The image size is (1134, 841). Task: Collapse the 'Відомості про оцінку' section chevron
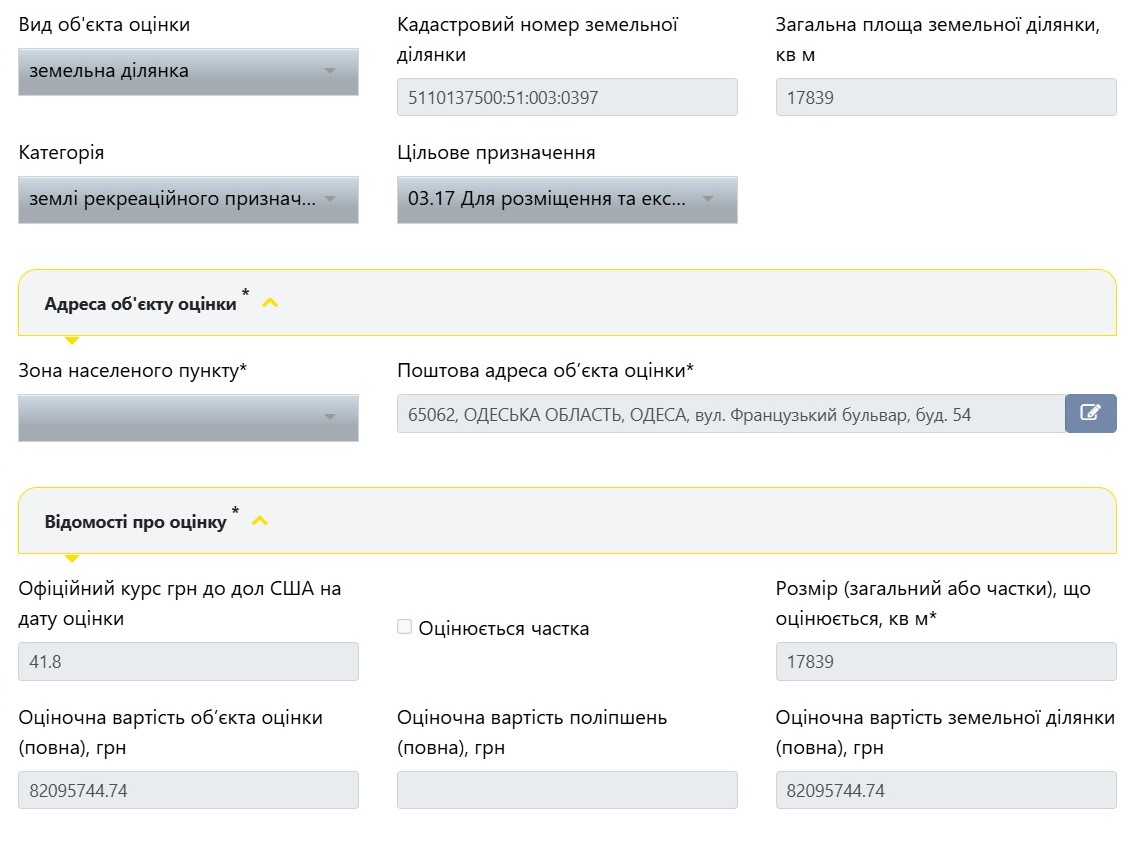tap(260, 521)
